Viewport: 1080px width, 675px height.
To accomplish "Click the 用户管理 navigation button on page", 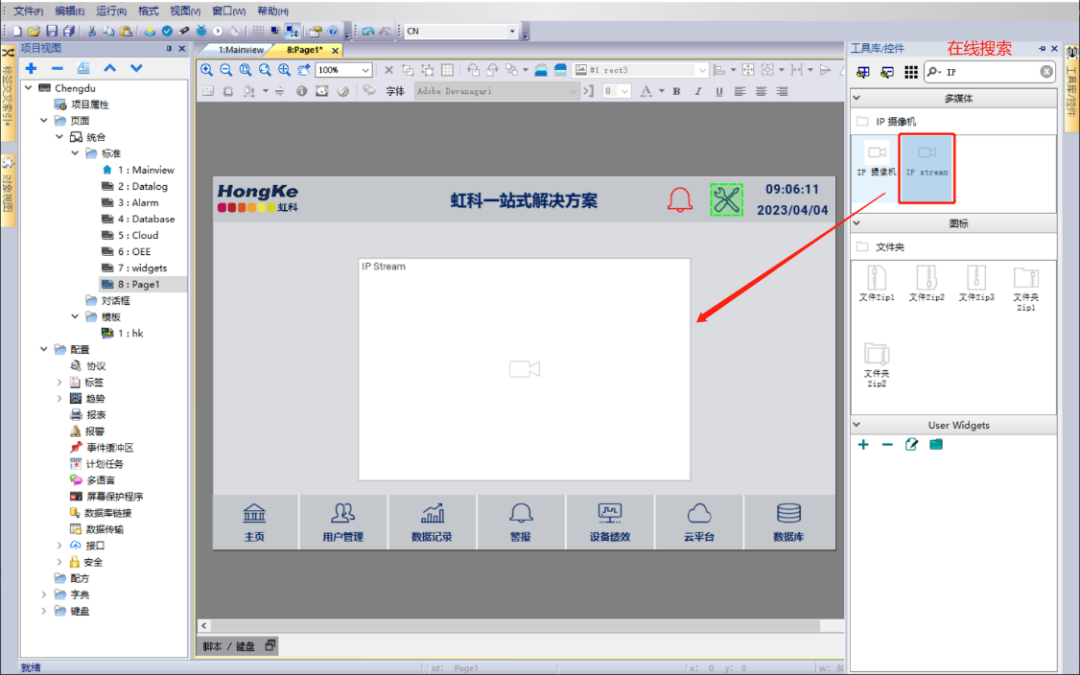I will pos(342,522).
